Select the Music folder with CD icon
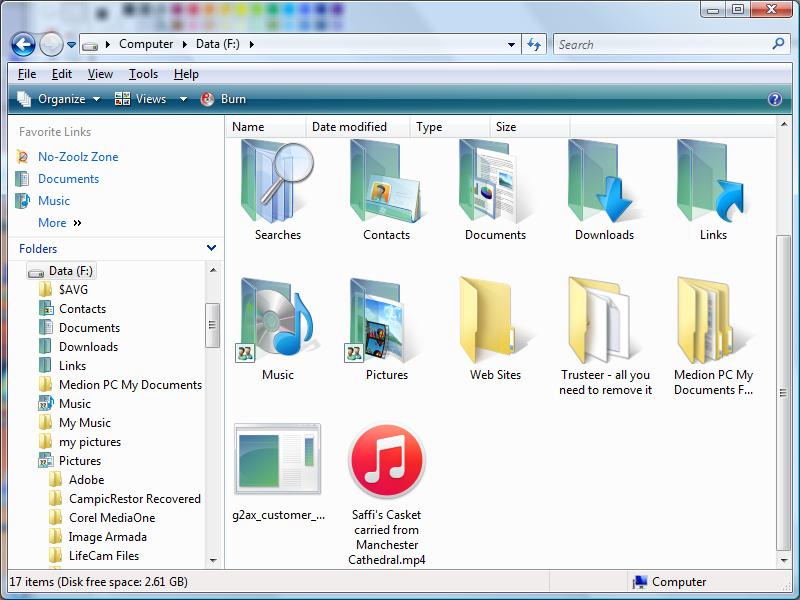 click(x=277, y=322)
